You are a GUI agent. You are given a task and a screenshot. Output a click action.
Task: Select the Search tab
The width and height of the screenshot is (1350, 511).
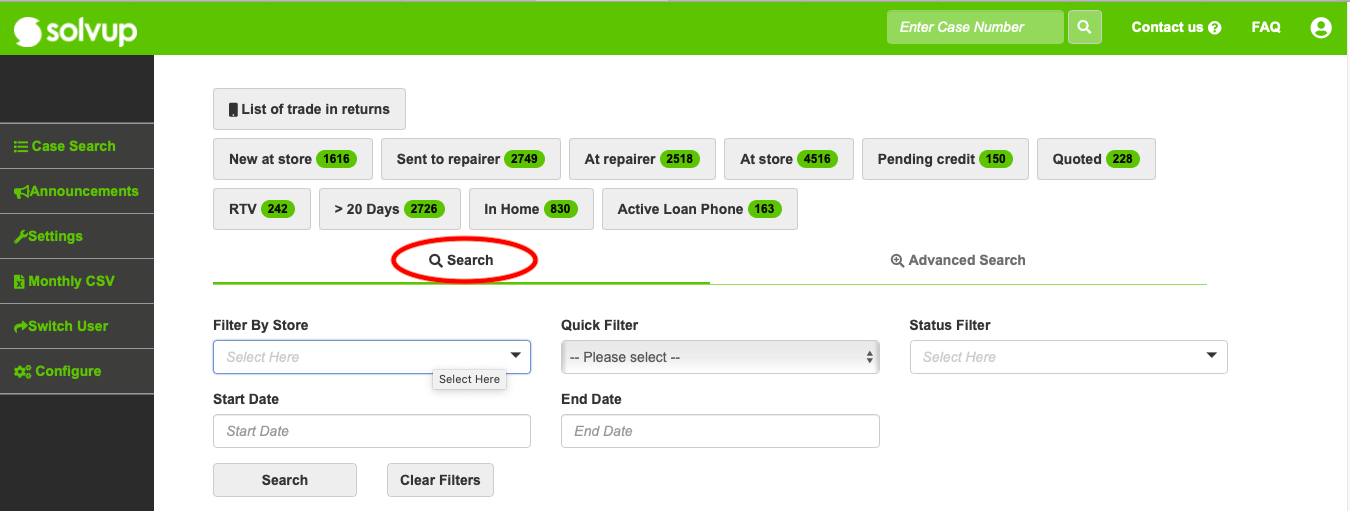461,260
